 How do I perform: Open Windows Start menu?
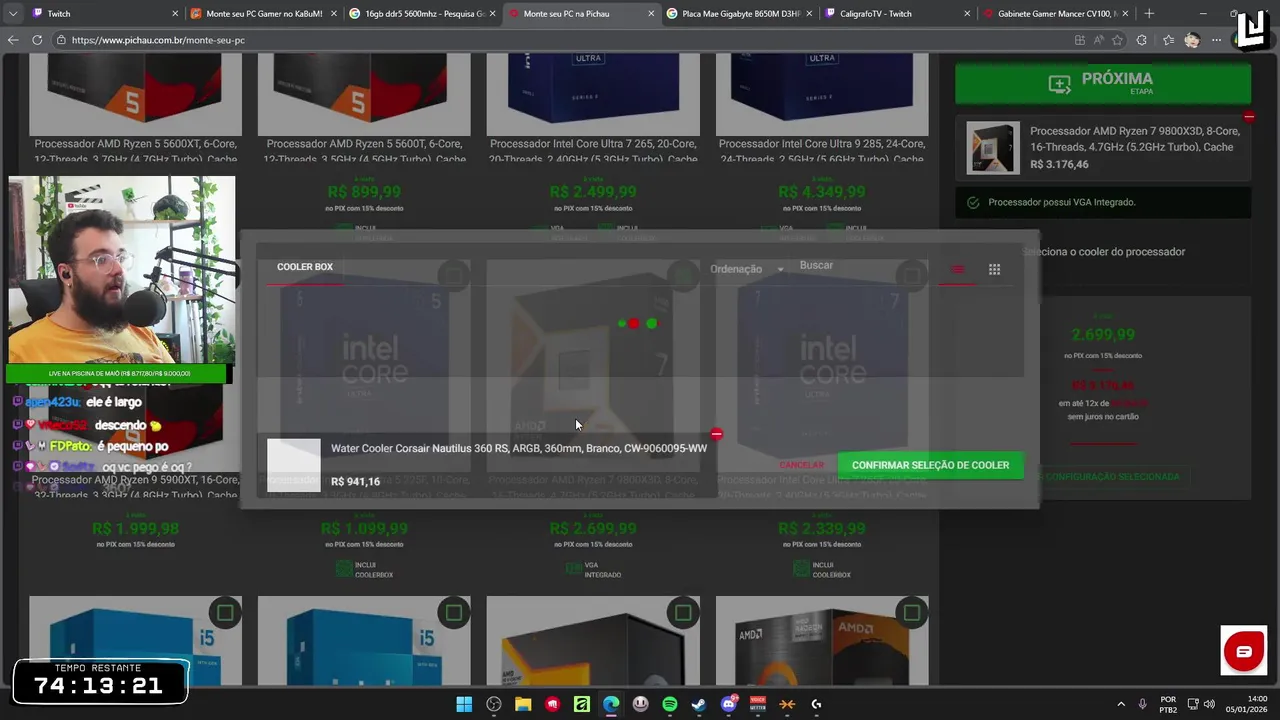[x=464, y=704]
